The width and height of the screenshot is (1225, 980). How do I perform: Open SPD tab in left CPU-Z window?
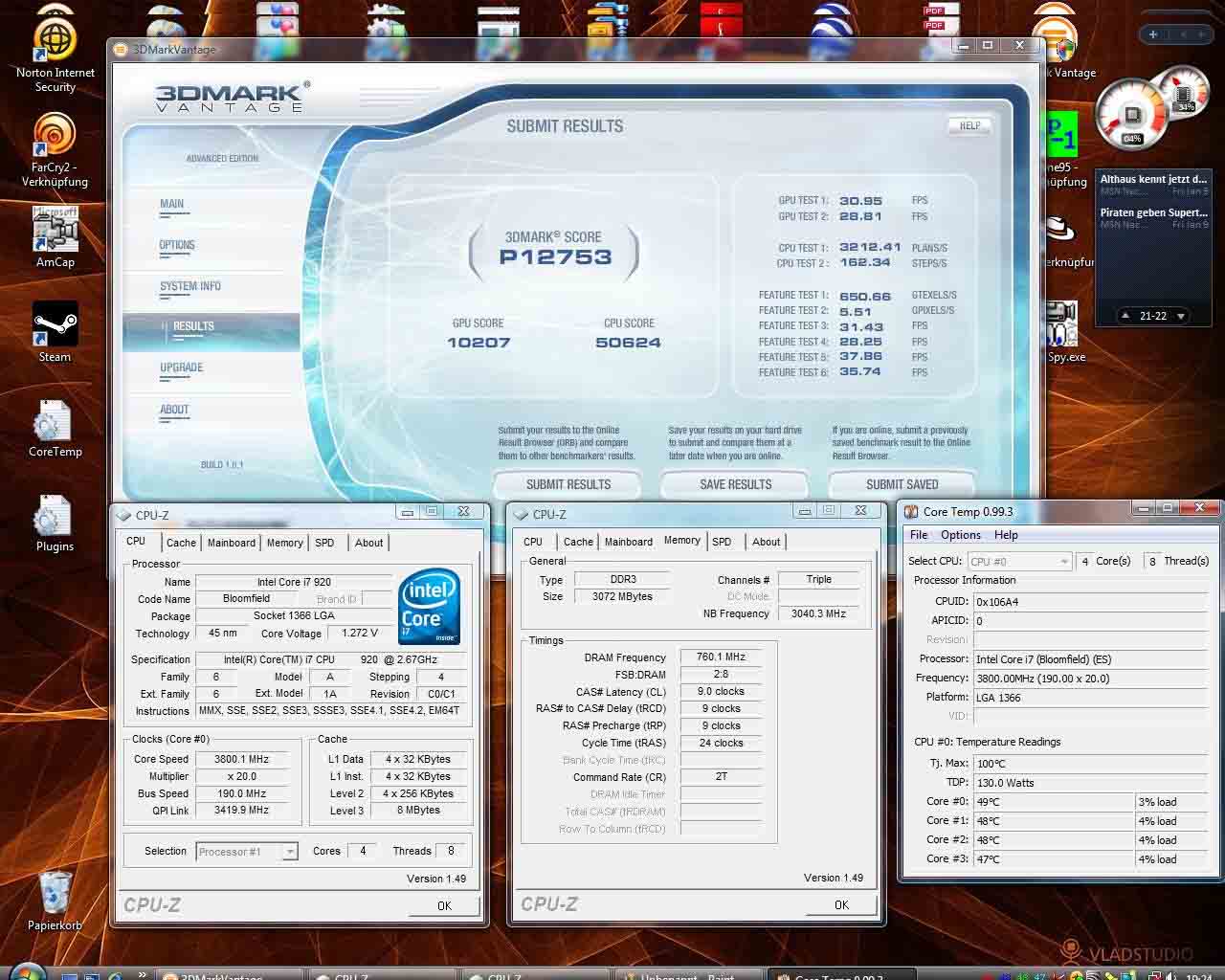pyautogui.click(x=325, y=543)
